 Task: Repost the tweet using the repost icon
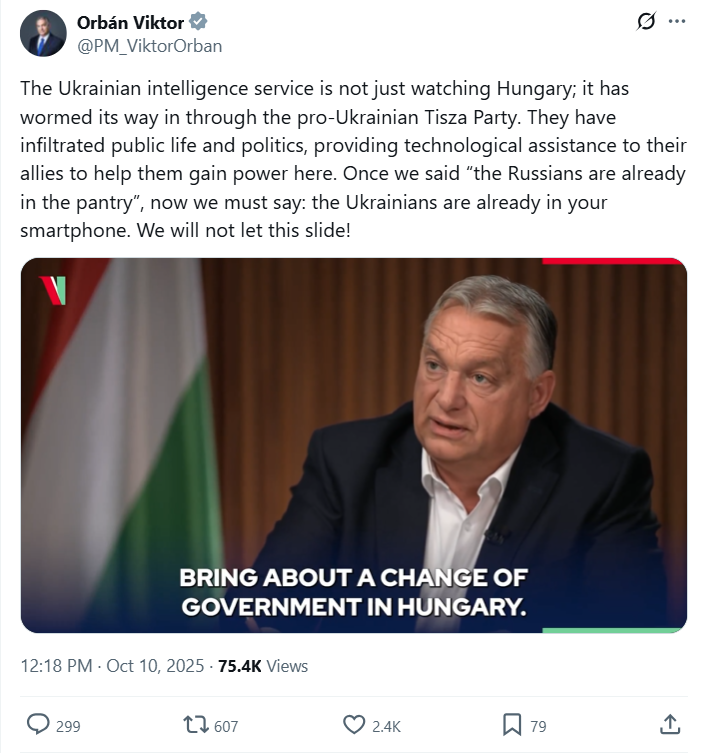click(197, 725)
